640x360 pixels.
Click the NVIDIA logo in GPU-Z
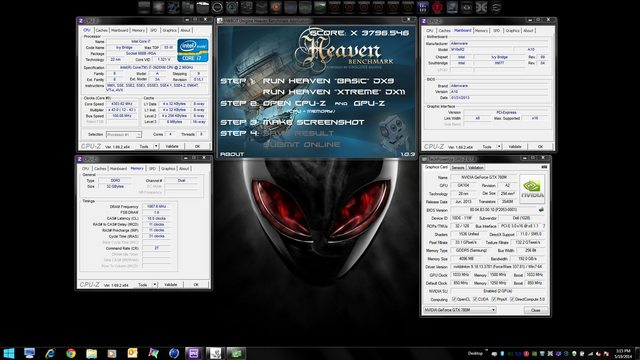tap(532, 189)
